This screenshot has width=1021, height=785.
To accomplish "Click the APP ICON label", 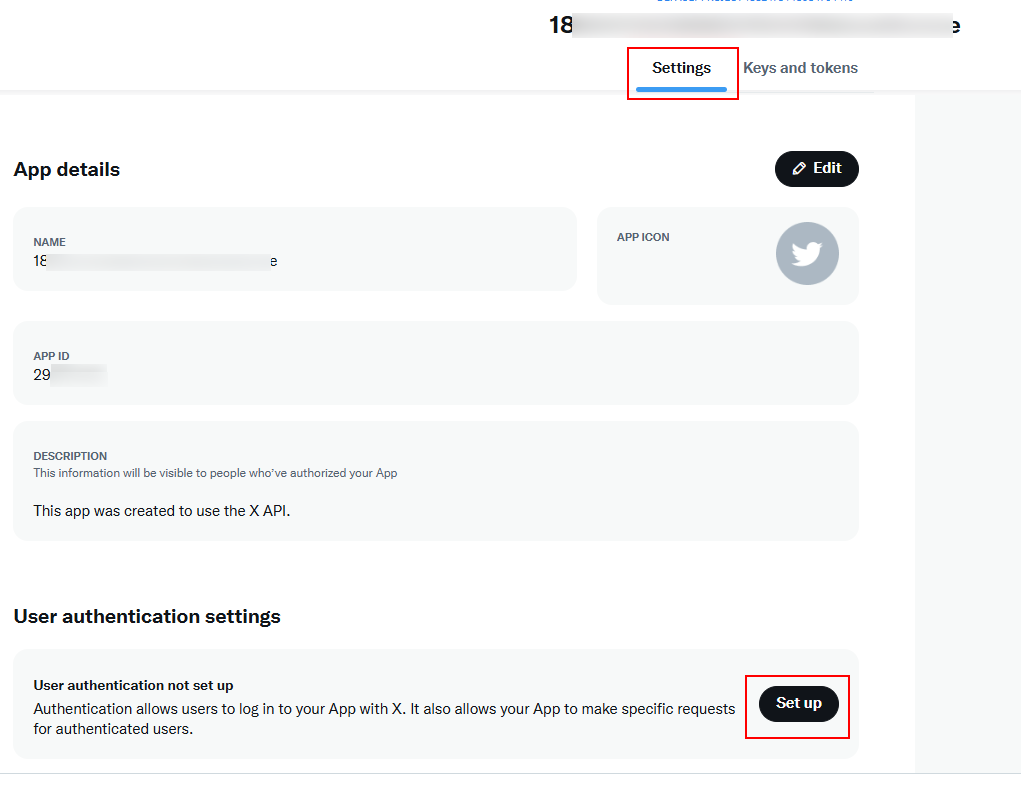I will 643,238.
